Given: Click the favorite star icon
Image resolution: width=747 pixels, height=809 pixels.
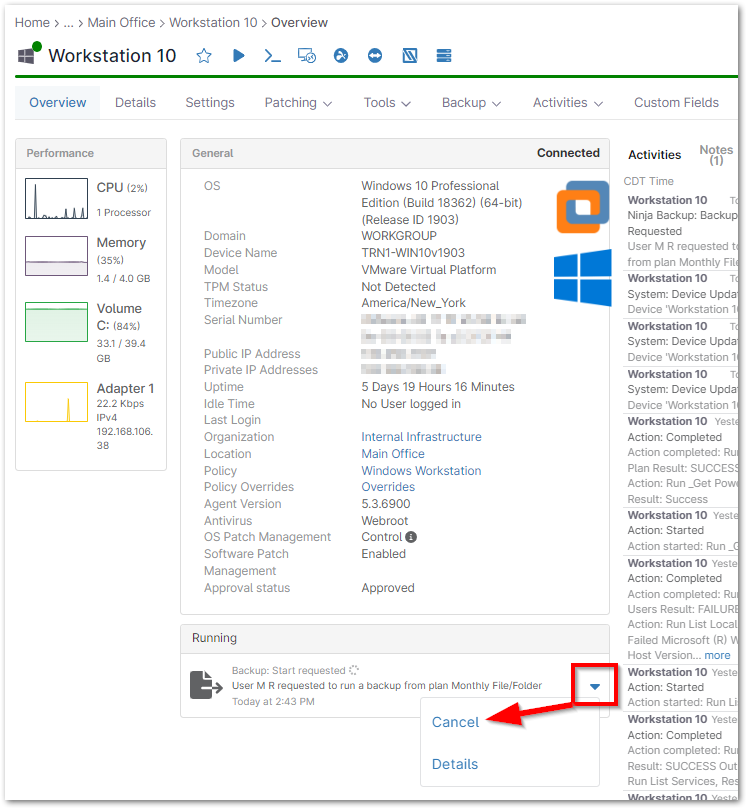Looking at the screenshot, I should (x=204, y=56).
